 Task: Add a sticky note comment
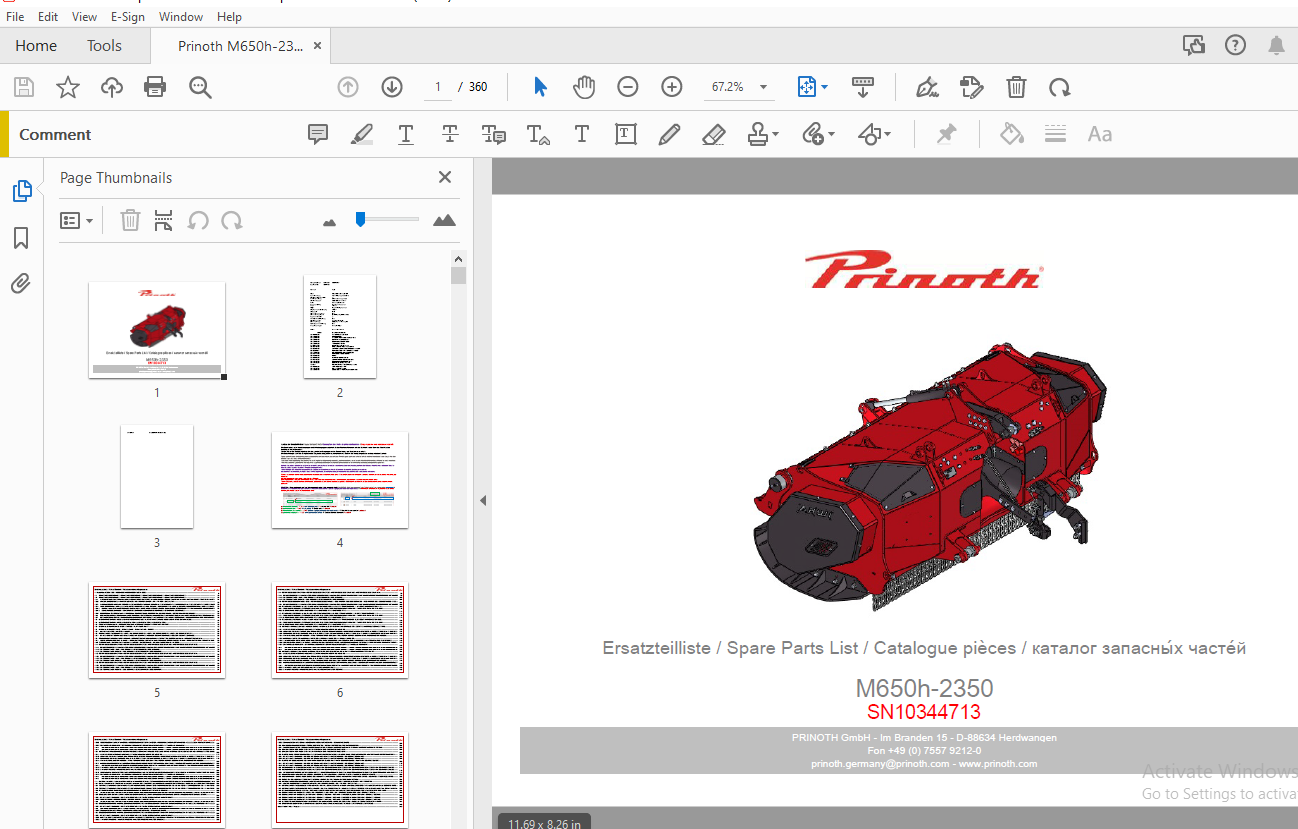tap(318, 134)
